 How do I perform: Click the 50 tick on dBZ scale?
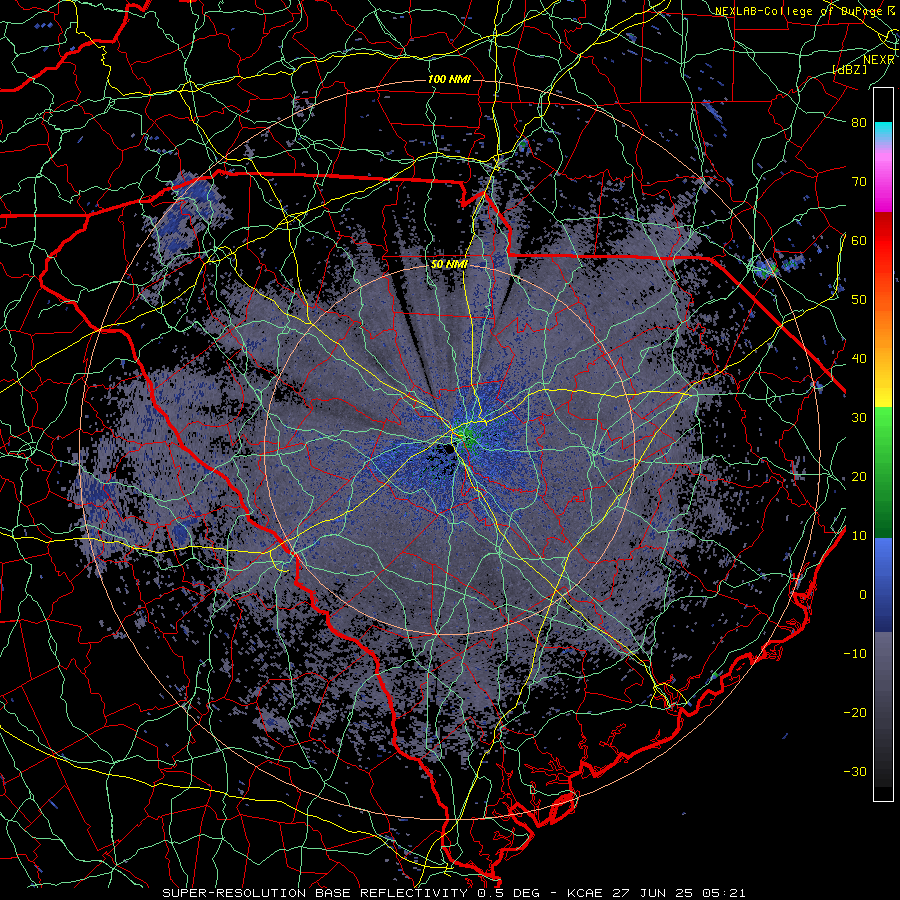(x=859, y=300)
